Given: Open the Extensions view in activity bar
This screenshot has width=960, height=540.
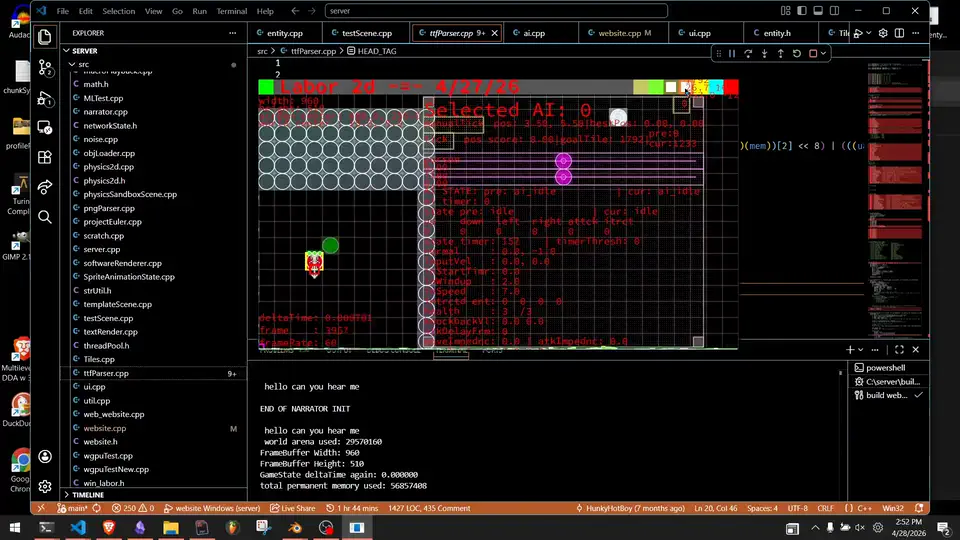Looking at the screenshot, I should pyautogui.click(x=45, y=157).
